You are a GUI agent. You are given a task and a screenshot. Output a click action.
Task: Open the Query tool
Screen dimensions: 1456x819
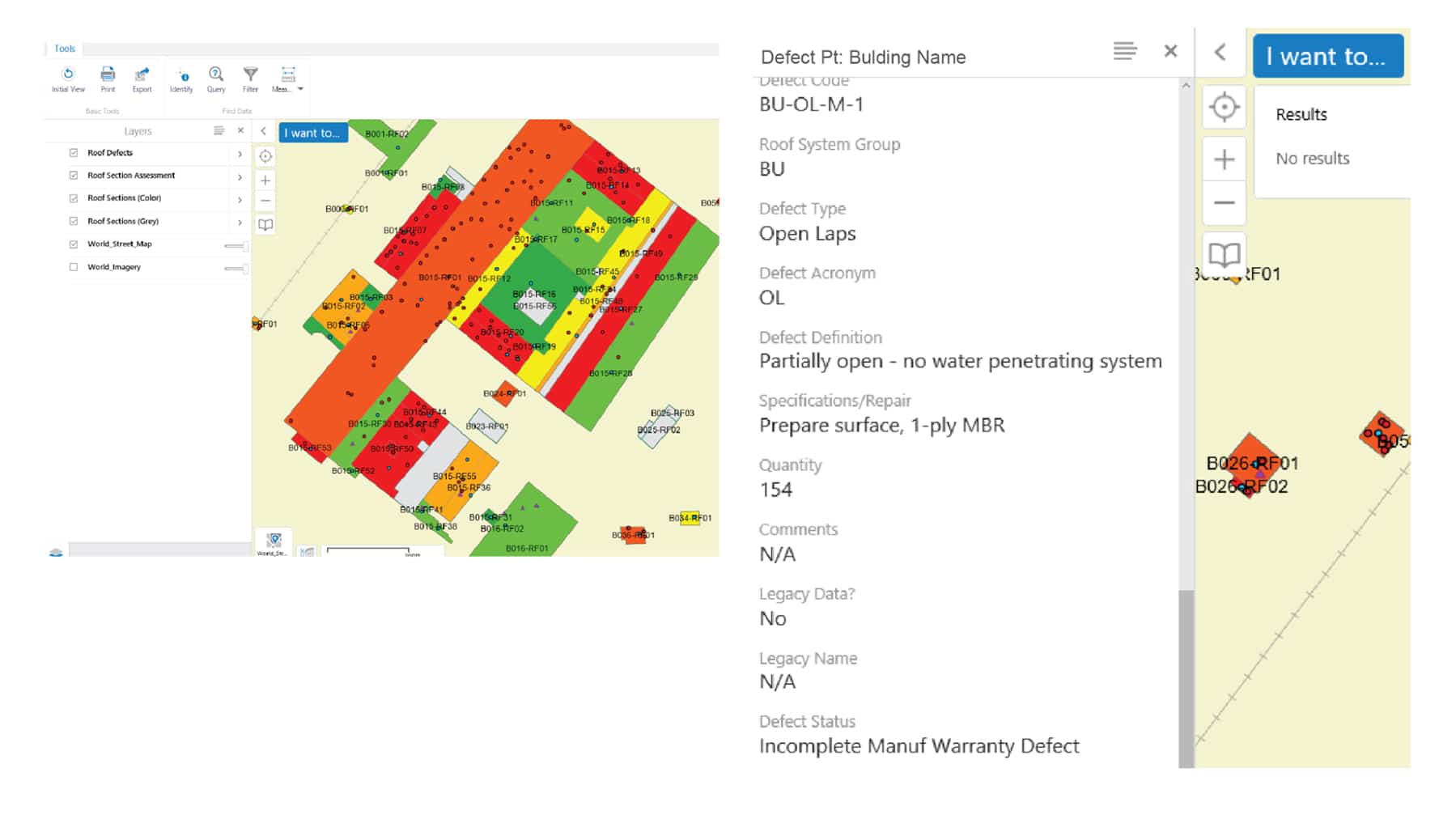[216, 79]
